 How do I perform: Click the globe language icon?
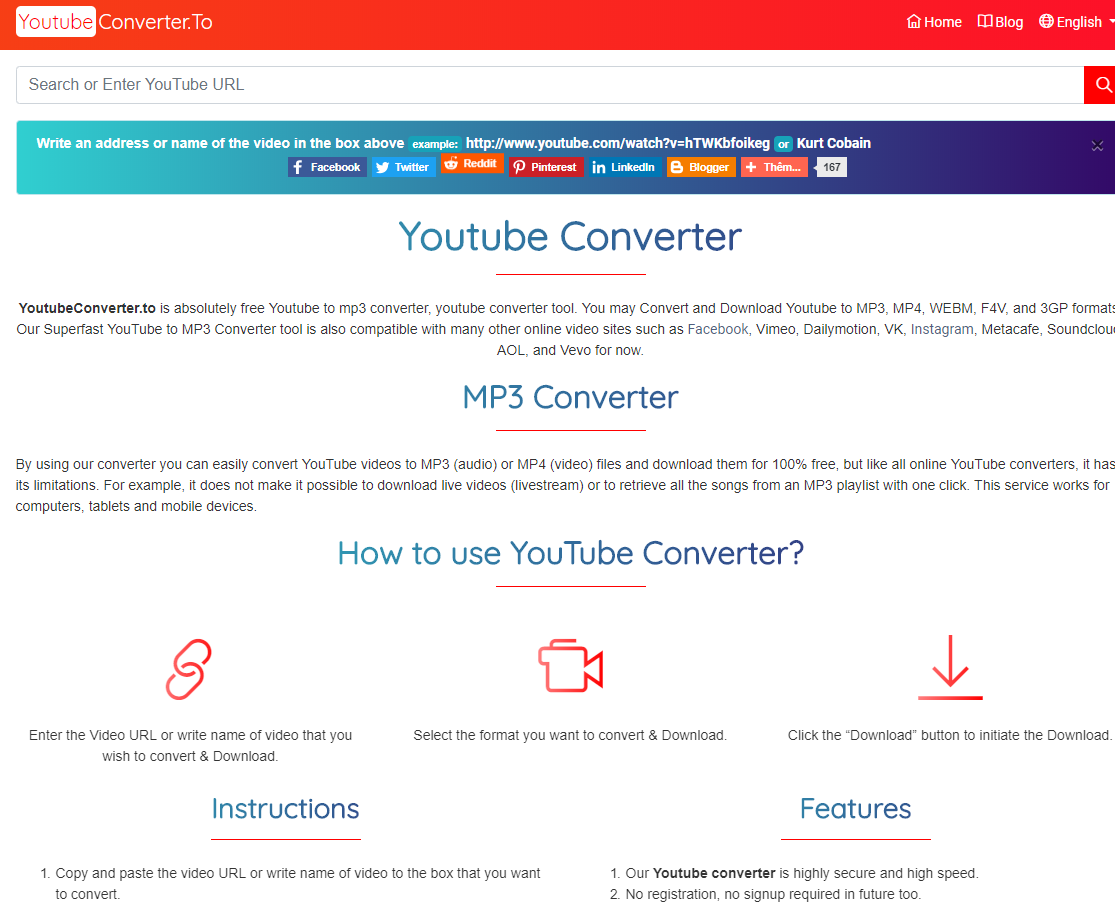(1046, 21)
